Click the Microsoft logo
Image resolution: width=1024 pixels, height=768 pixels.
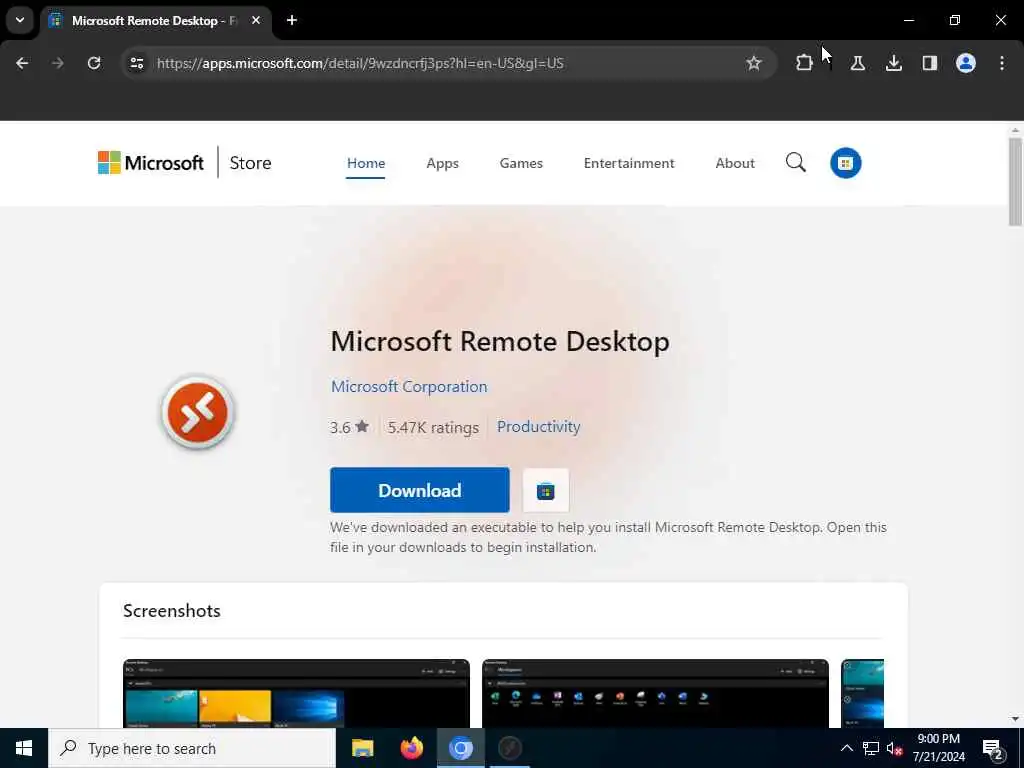click(x=151, y=163)
